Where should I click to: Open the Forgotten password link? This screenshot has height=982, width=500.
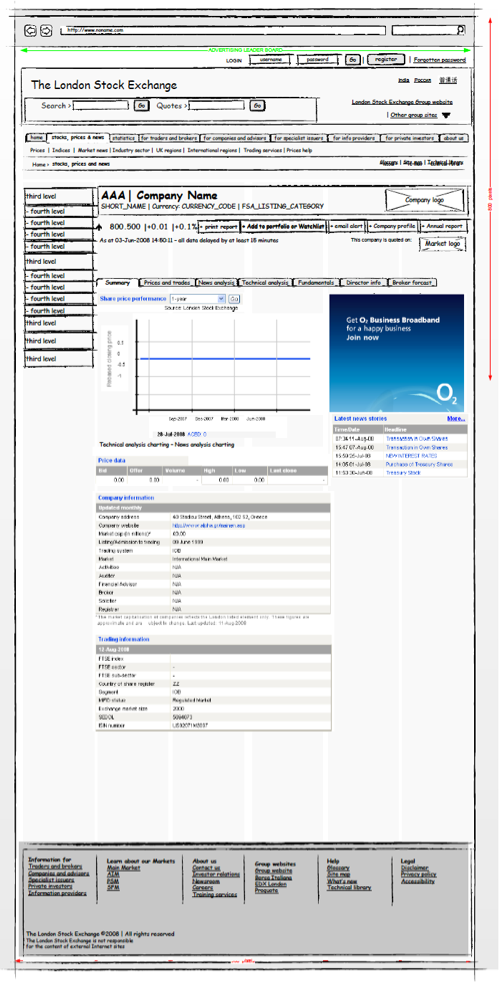(440, 60)
